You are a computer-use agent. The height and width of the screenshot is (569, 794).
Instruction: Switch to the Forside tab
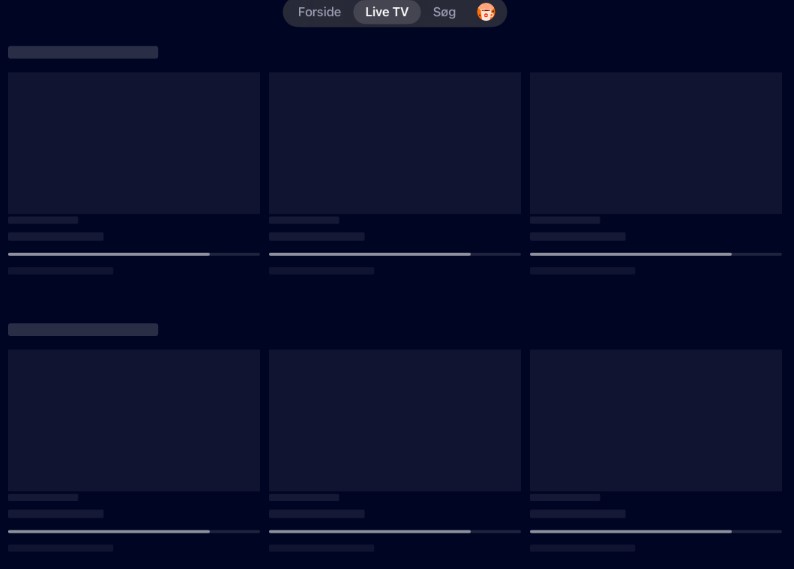(319, 12)
